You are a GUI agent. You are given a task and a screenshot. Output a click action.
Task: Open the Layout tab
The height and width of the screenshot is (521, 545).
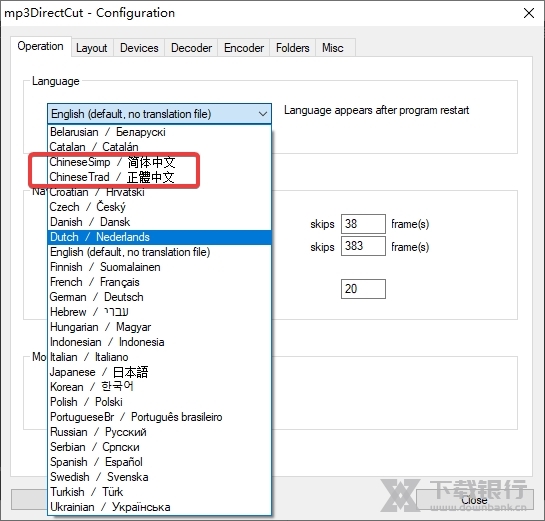[92, 48]
